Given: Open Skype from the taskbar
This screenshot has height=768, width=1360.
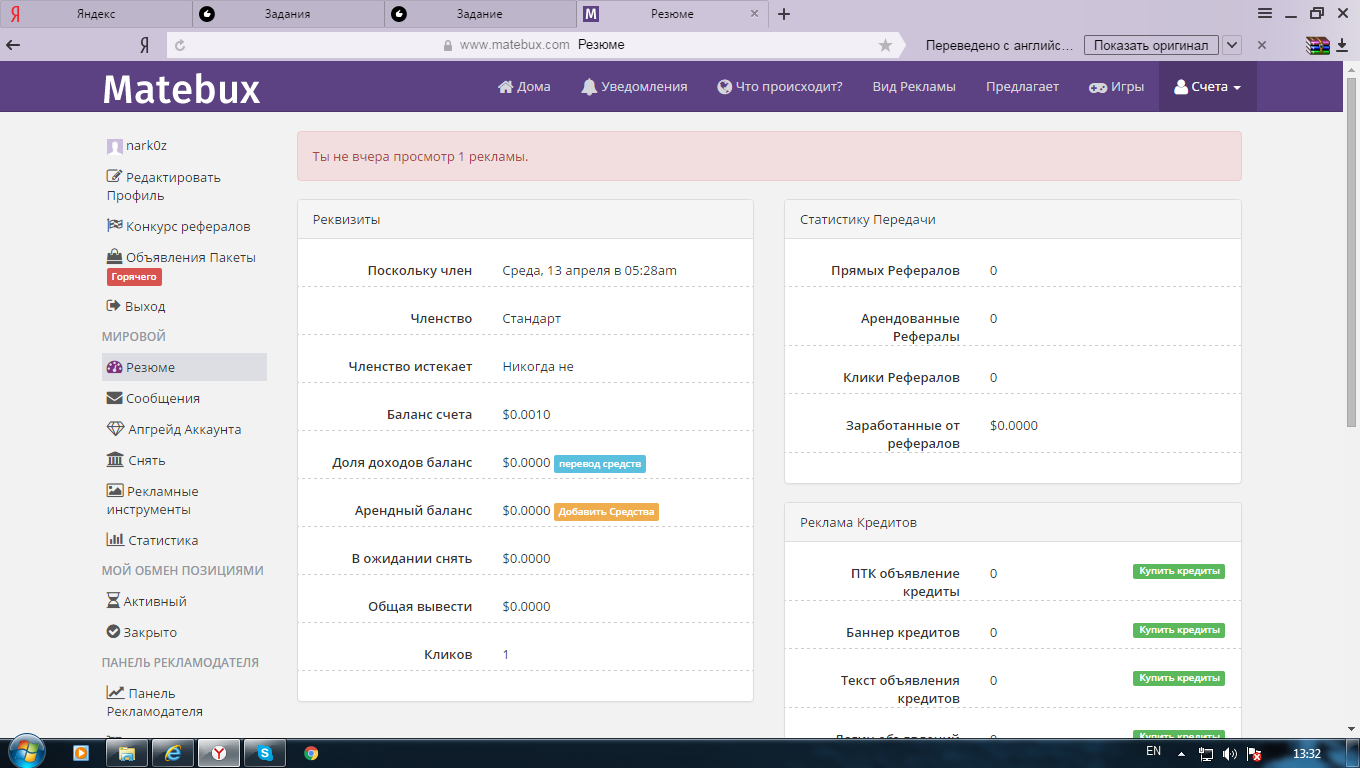Looking at the screenshot, I should tap(265, 753).
